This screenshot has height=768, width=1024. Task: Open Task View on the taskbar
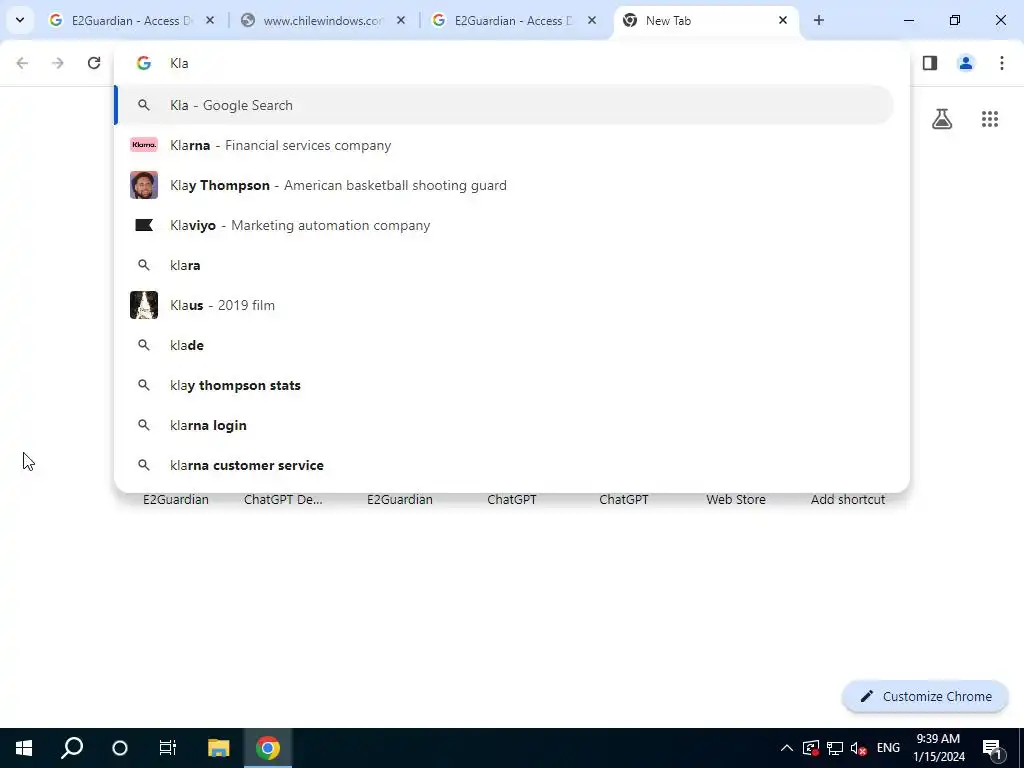(x=168, y=748)
